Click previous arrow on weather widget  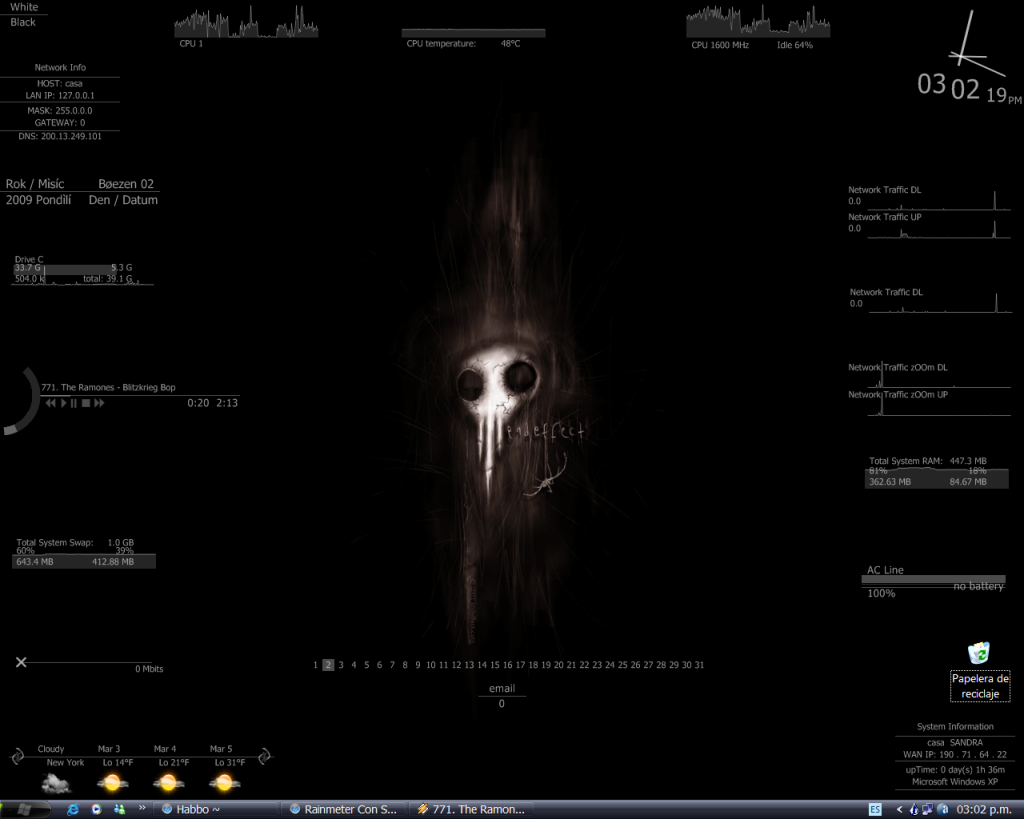point(18,756)
